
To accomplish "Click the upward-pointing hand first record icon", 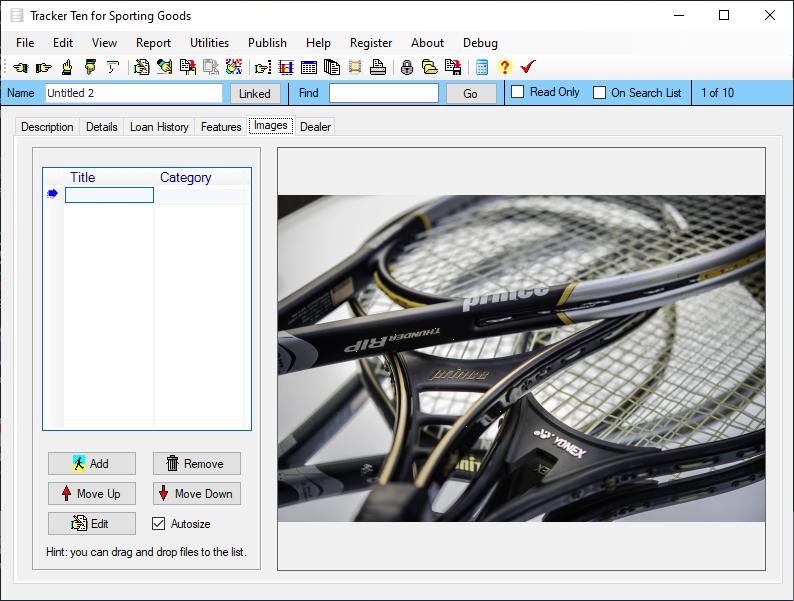I will (x=67, y=67).
